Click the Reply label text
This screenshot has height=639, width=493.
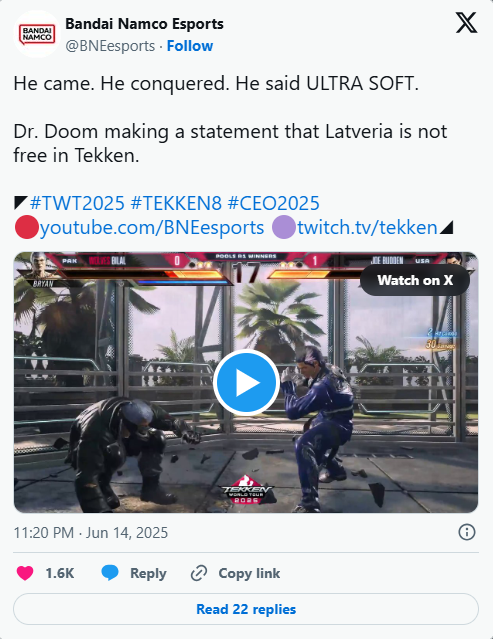(148, 573)
